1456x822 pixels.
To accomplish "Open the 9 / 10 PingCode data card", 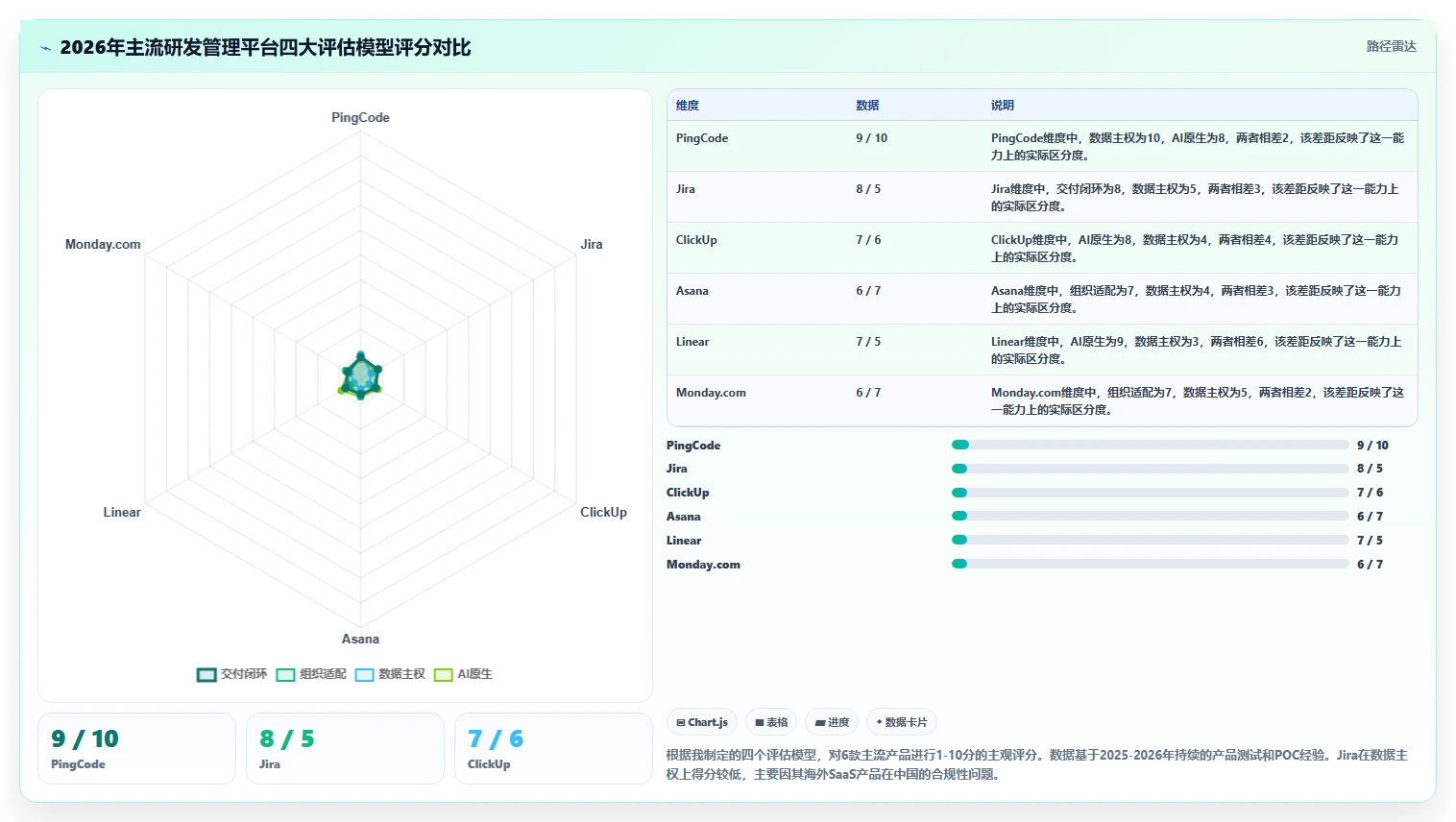I will [x=136, y=748].
